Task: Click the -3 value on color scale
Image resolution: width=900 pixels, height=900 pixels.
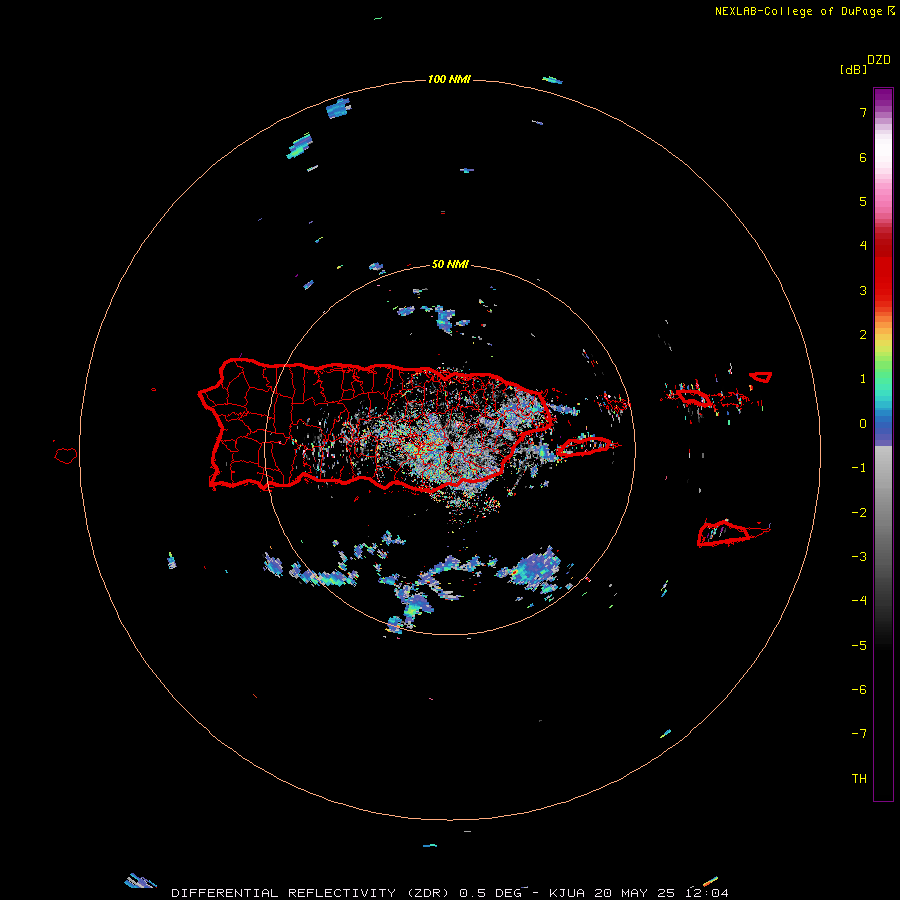Action: pyautogui.click(x=859, y=557)
